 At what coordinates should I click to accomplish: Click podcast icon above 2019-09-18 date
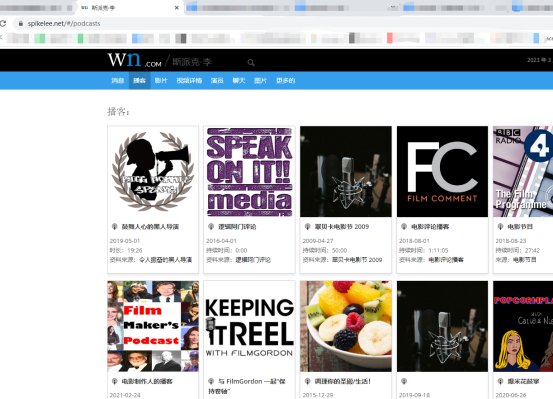pyautogui.click(x=404, y=381)
